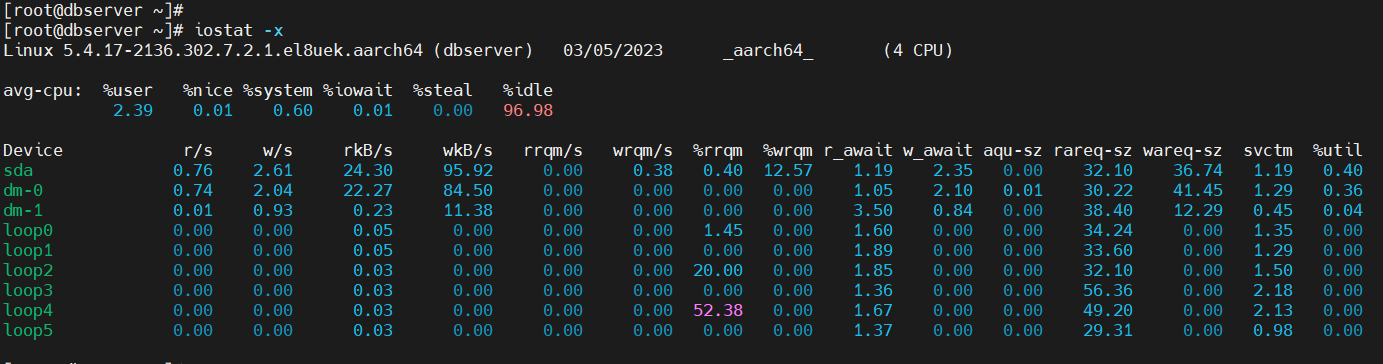This screenshot has width=1383, height=364.
Task: Click the '%iowait' column header
Action: (358, 90)
